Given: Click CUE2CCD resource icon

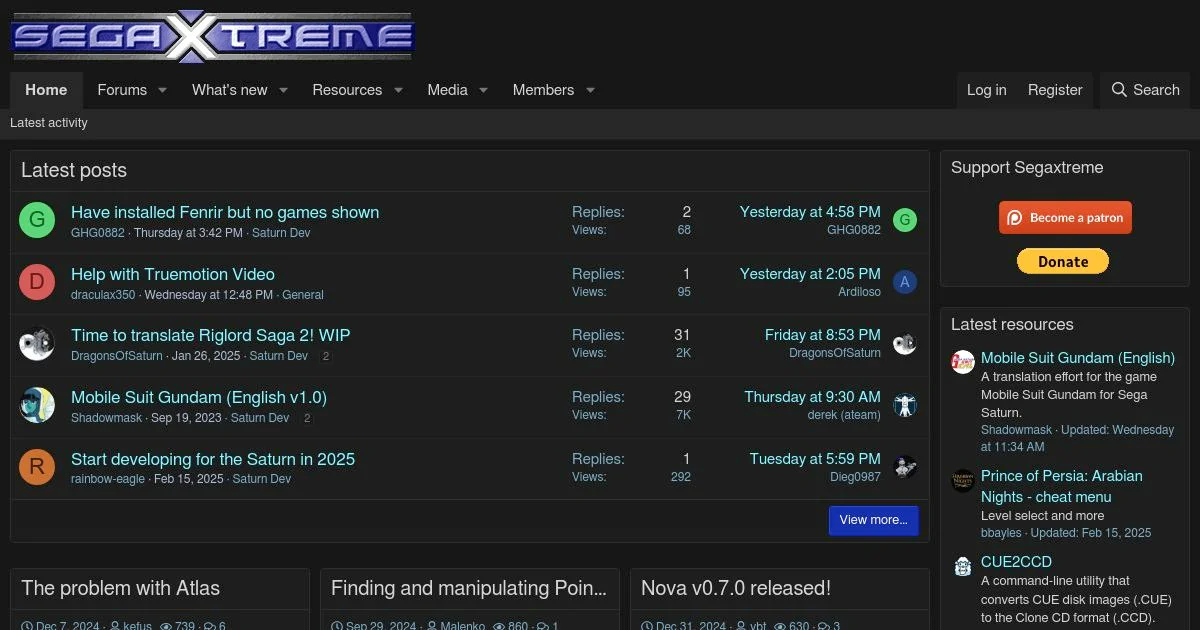Looking at the screenshot, I should pyautogui.click(x=962, y=567).
